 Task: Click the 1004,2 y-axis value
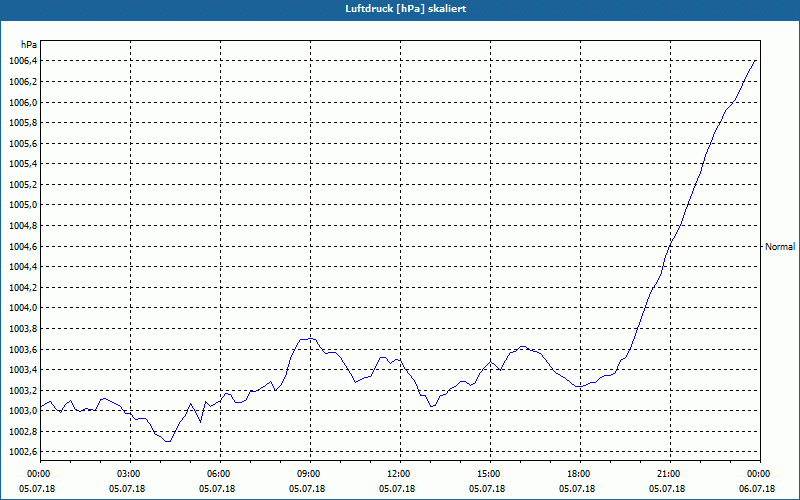pos(23,287)
